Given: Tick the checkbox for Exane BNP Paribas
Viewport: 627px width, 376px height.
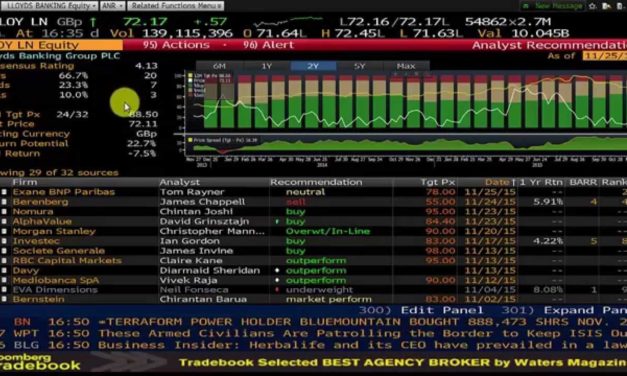Looking at the screenshot, I should tap(4, 192).
